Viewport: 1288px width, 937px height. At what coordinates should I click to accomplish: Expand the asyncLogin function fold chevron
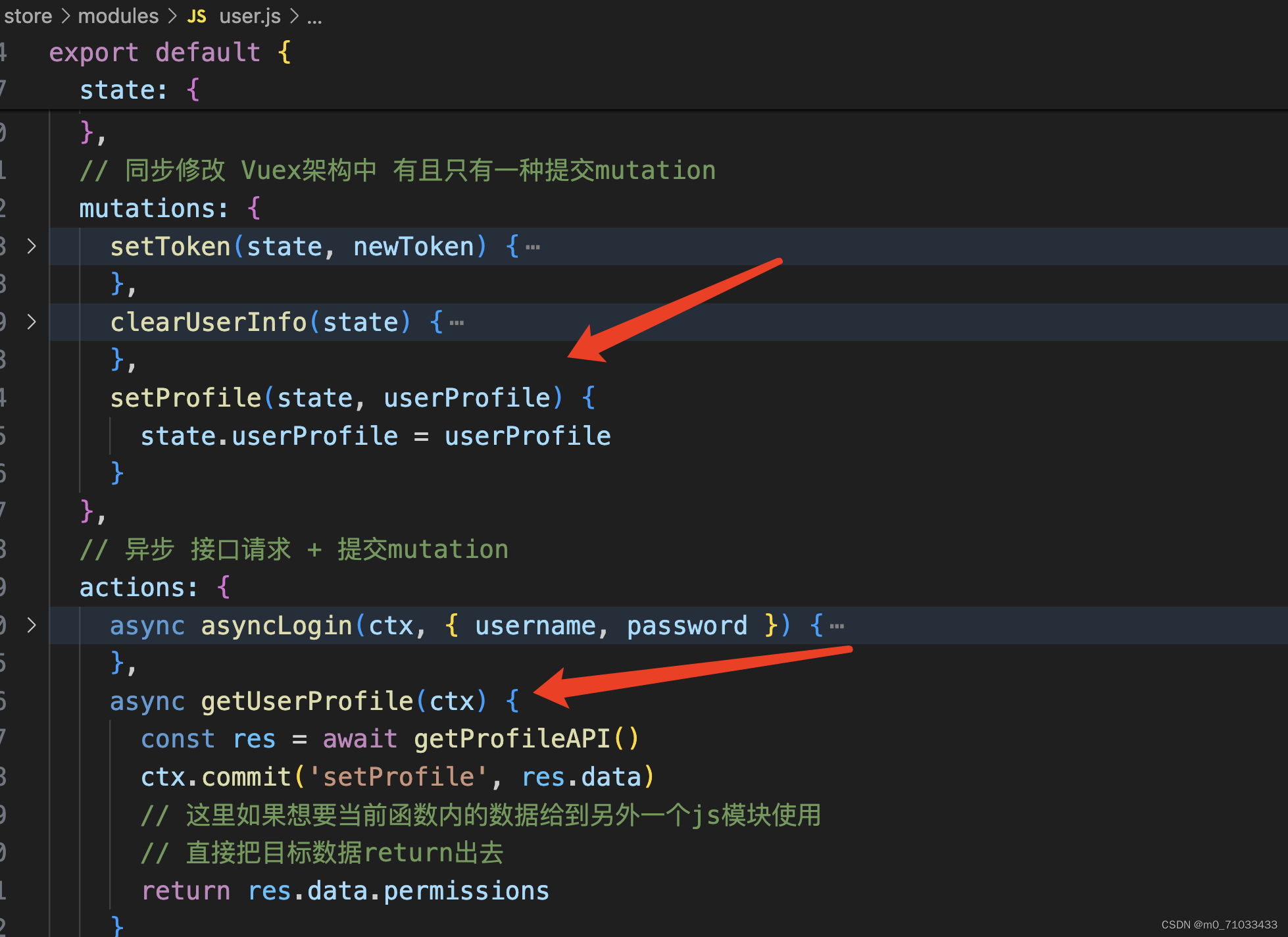click(x=31, y=626)
